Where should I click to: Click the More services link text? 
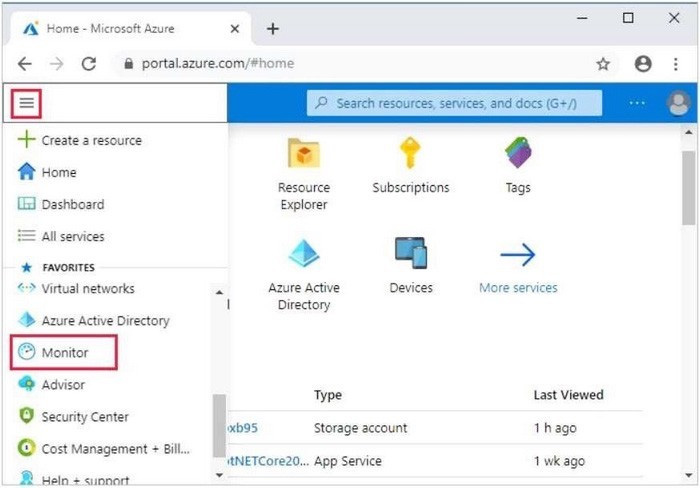(518, 288)
